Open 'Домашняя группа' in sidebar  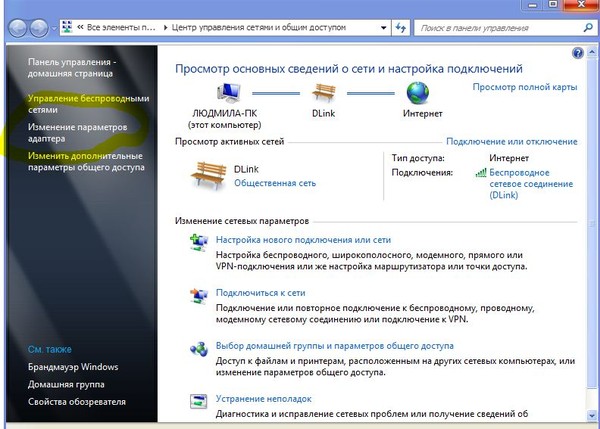click(x=66, y=384)
